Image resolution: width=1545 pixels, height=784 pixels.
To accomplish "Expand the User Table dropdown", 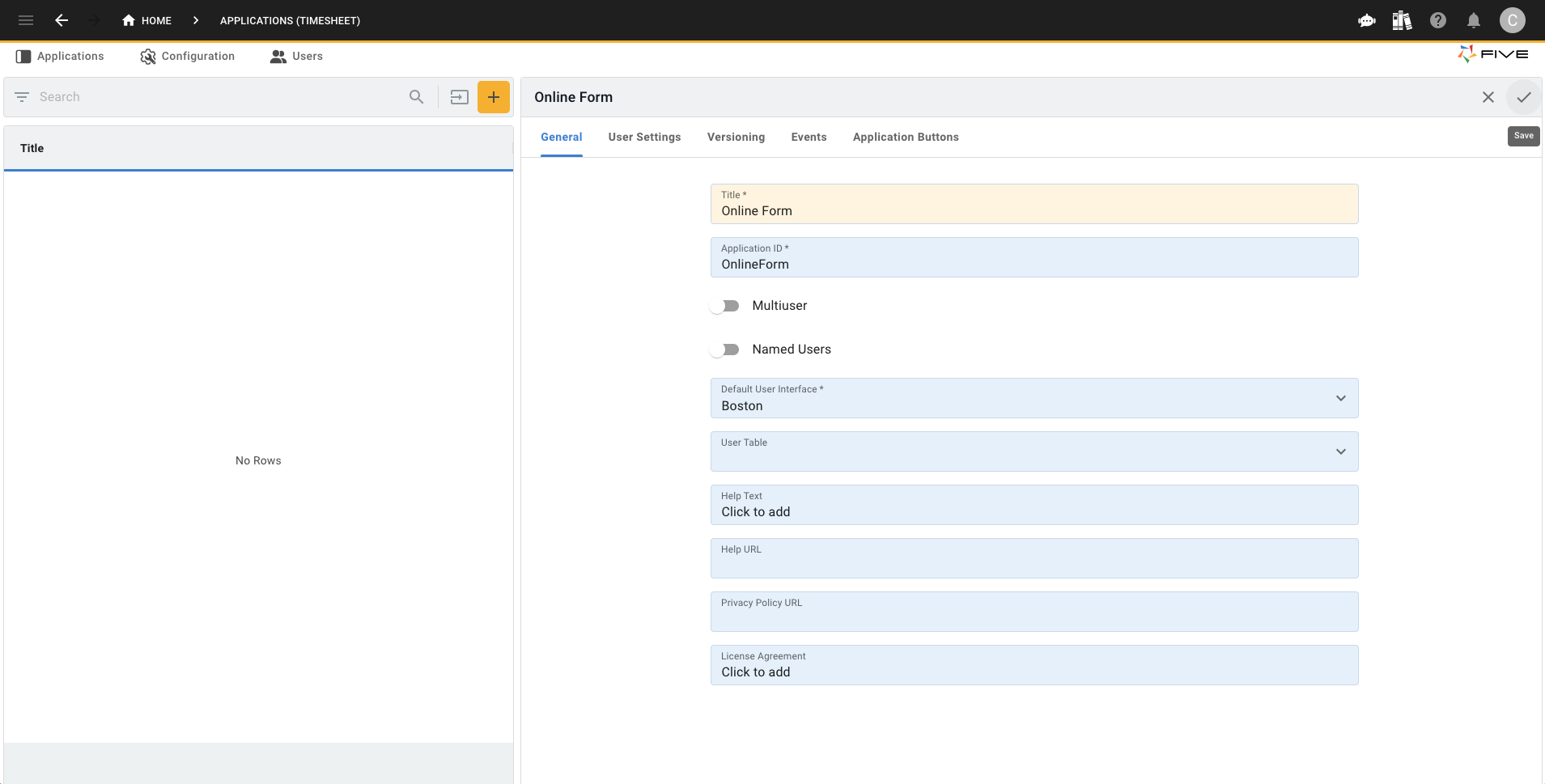I will tap(1340, 451).
